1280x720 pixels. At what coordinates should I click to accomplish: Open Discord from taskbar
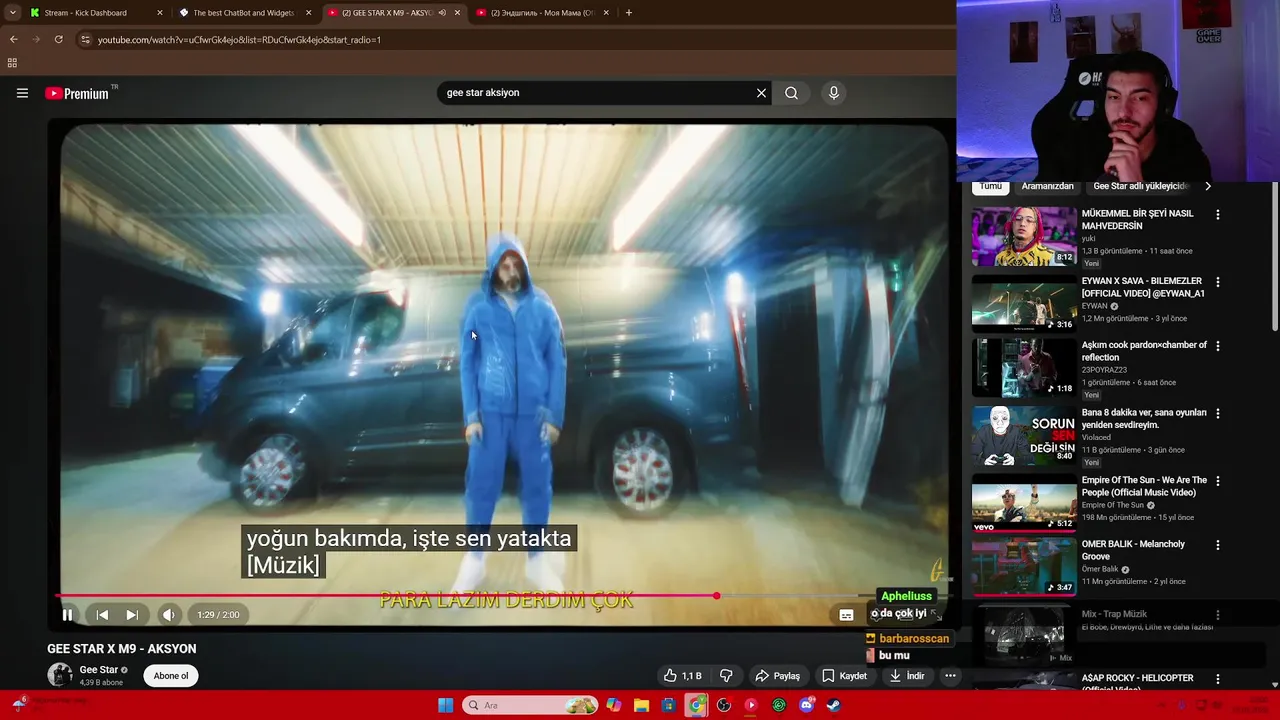[806, 705]
